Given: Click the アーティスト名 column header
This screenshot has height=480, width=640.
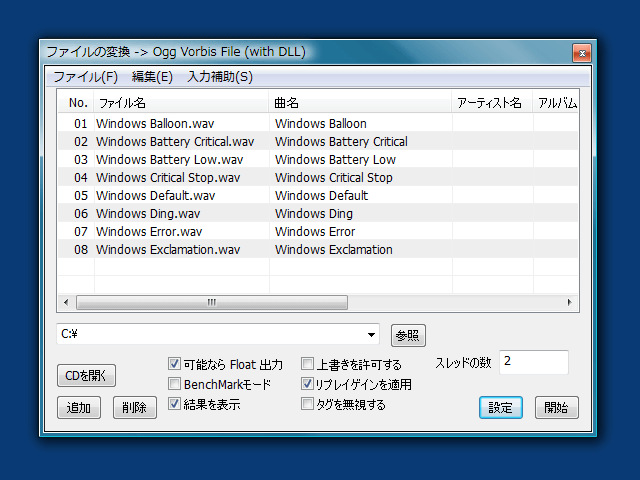Looking at the screenshot, I should 492,102.
